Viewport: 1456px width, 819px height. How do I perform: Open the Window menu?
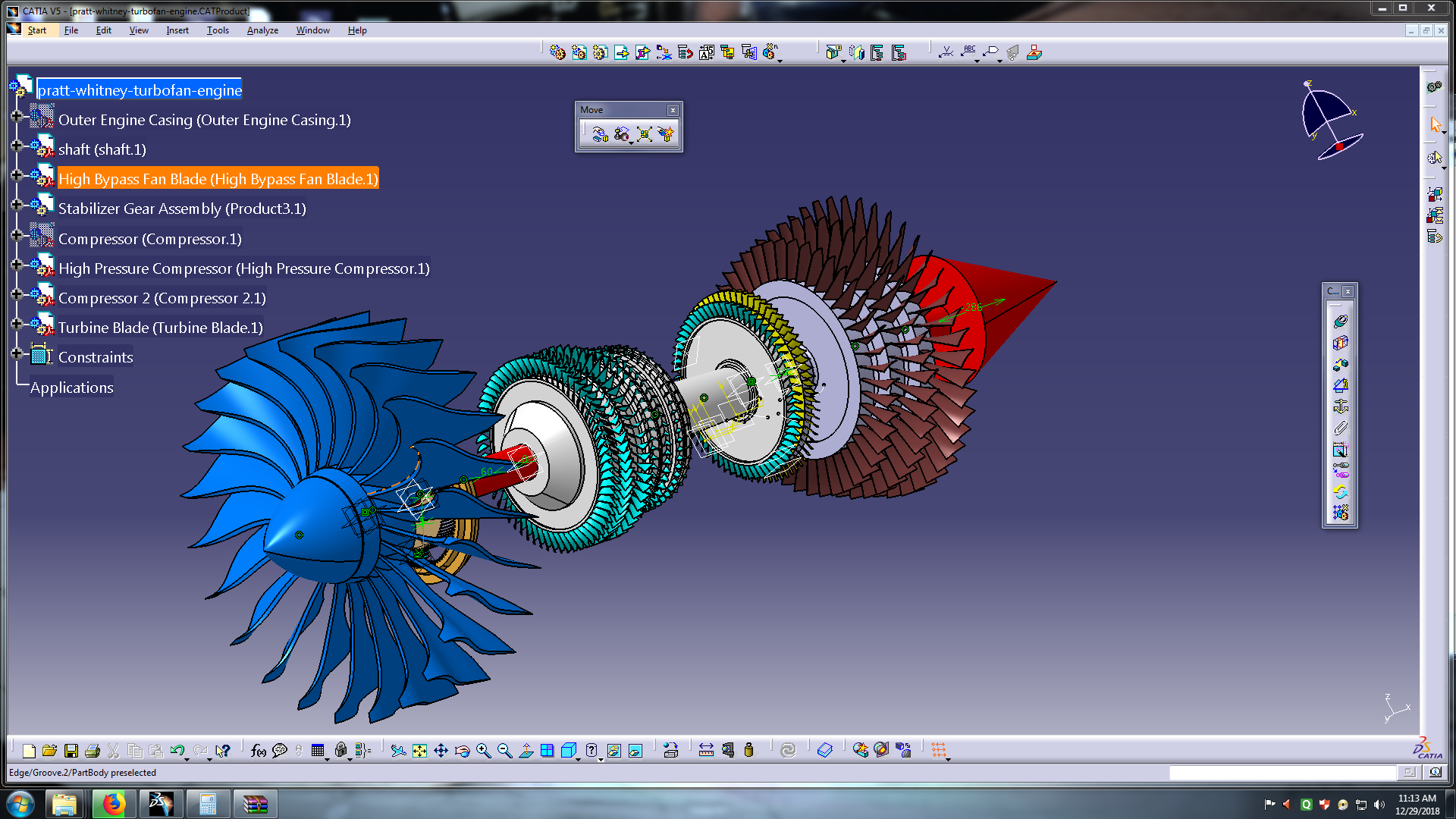(312, 30)
